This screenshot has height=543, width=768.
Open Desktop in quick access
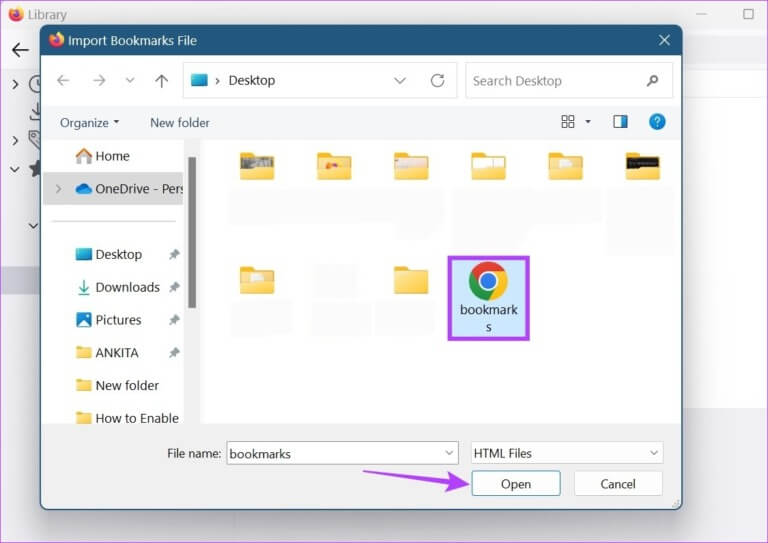point(109,255)
